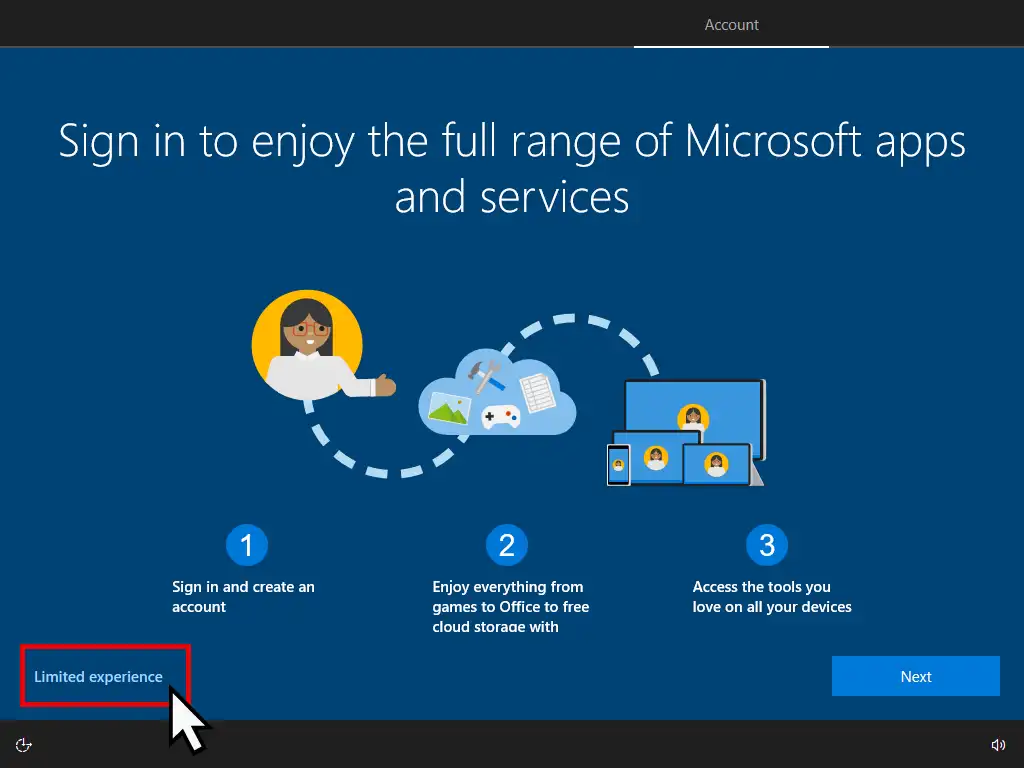Screen dimensions: 1024x768
Task: Click the hammer and wrench tools icon
Action: (489, 377)
